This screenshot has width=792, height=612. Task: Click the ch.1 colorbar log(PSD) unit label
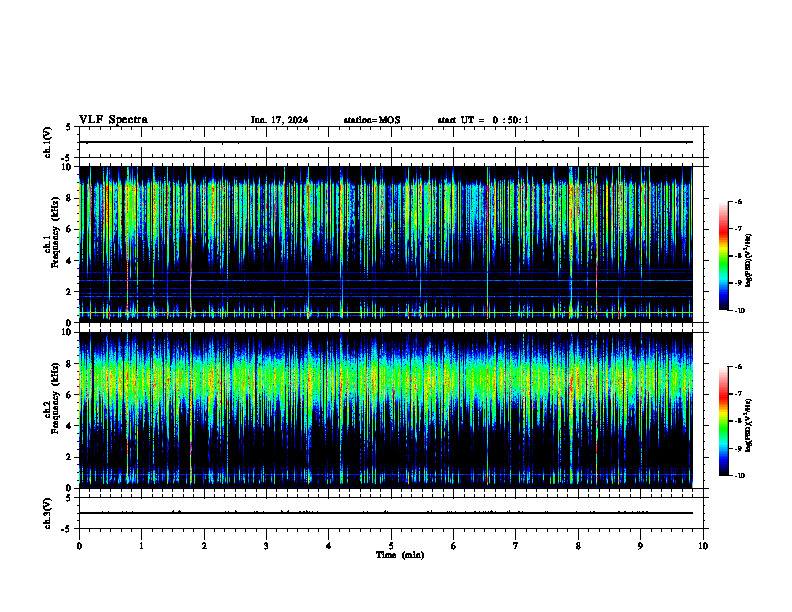(x=749, y=261)
